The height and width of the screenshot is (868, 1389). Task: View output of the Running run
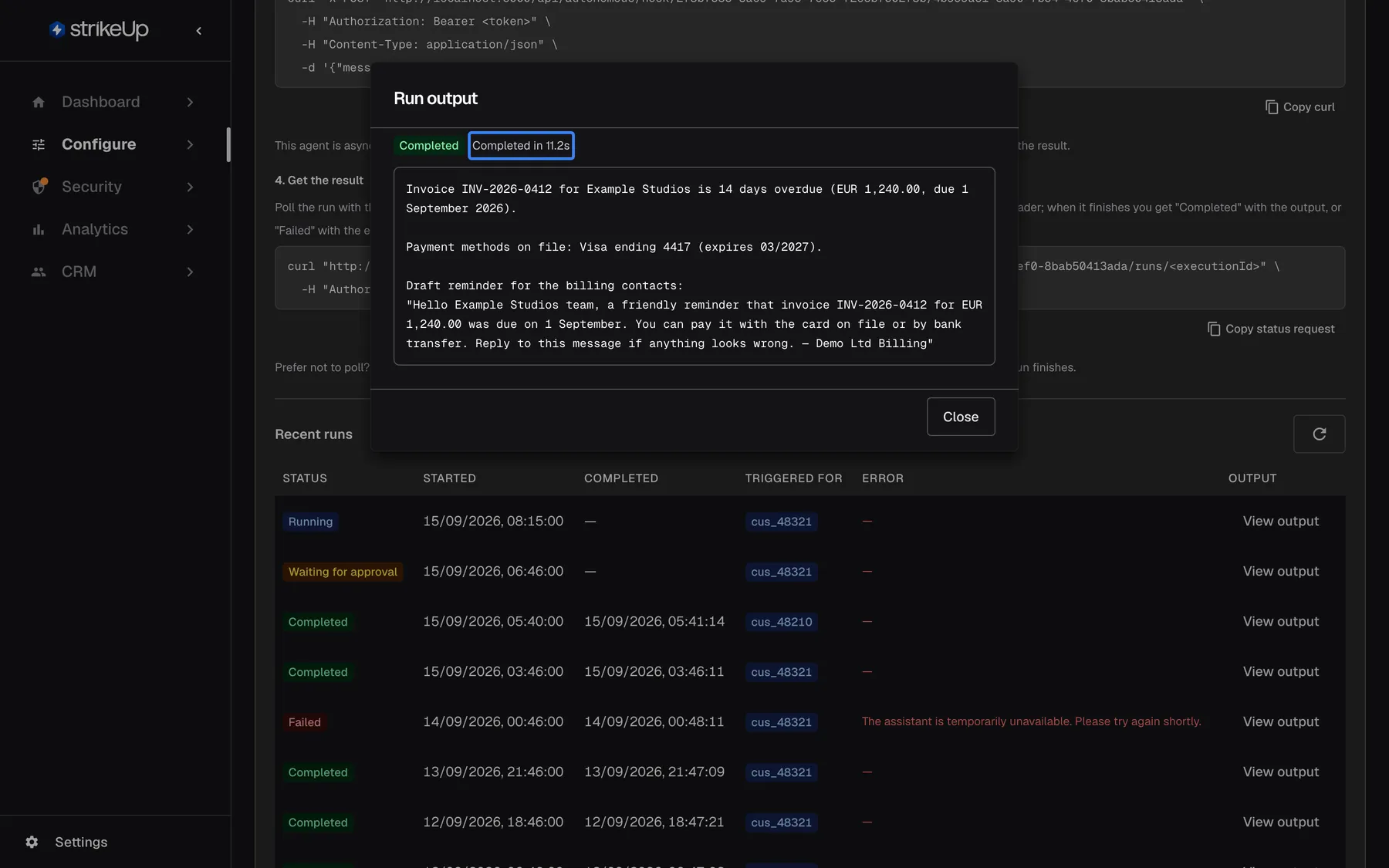[1280, 522]
